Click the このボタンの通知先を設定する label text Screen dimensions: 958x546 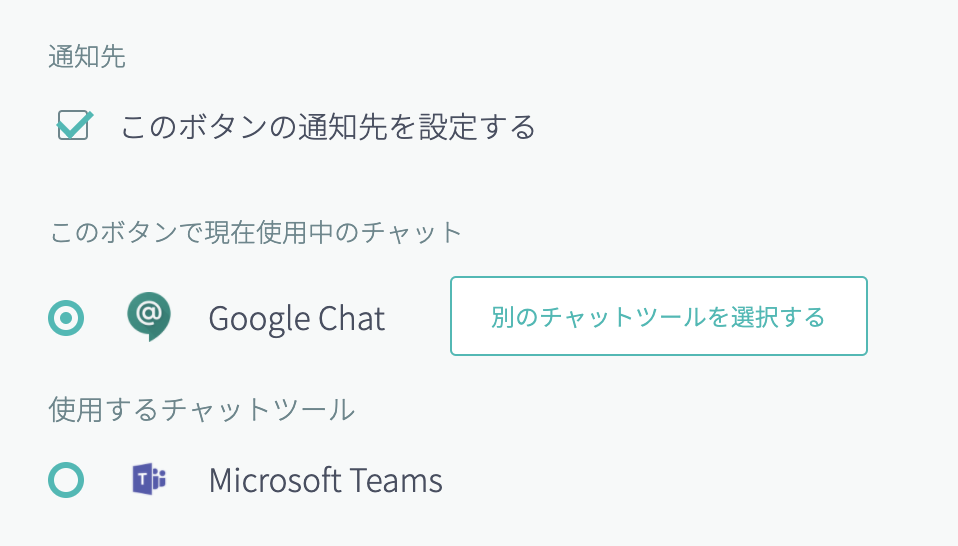pyautogui.click(x=328, y=127)
